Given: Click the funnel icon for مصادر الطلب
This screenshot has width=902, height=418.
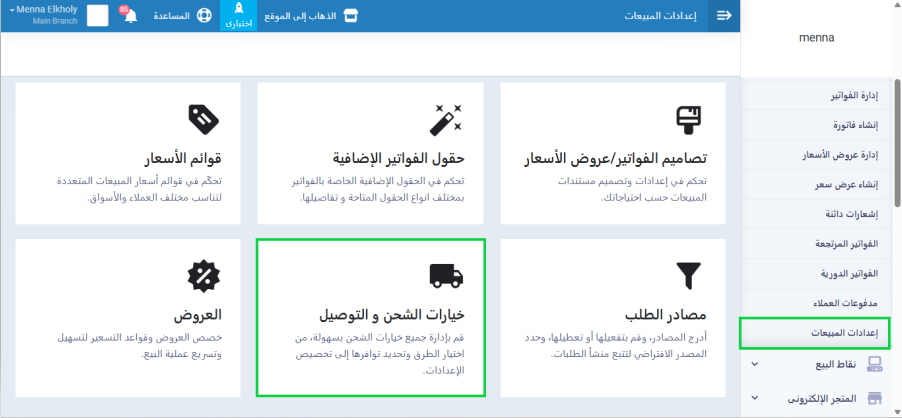Looking at the screenshot, I should [x=690, y=275].
